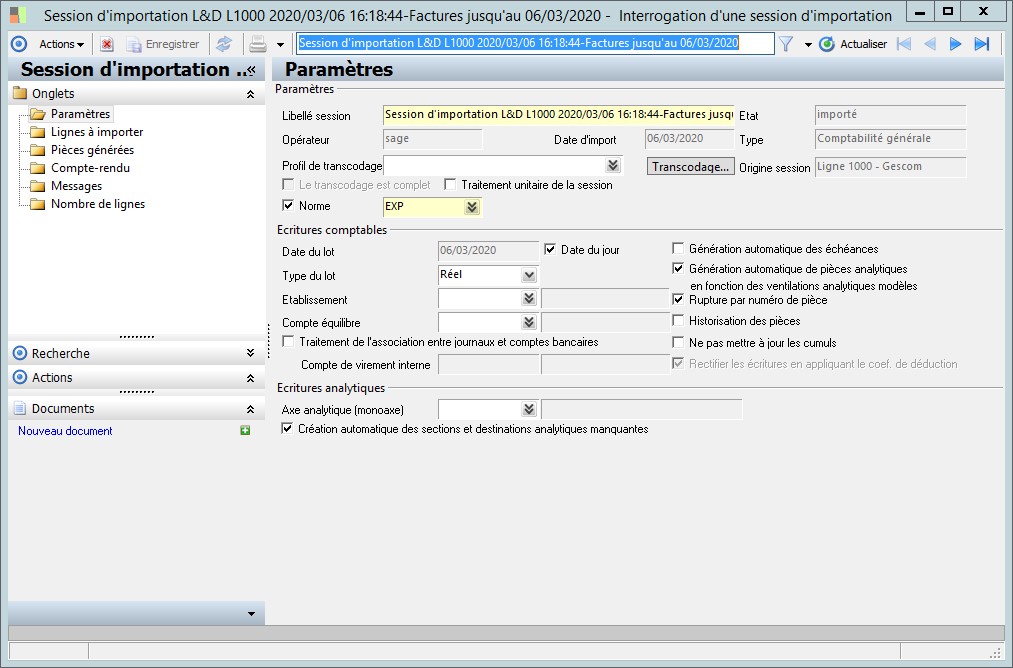Open Pièces générées tab
Screen dimensions: 1013x668
(x=92, y=150)
